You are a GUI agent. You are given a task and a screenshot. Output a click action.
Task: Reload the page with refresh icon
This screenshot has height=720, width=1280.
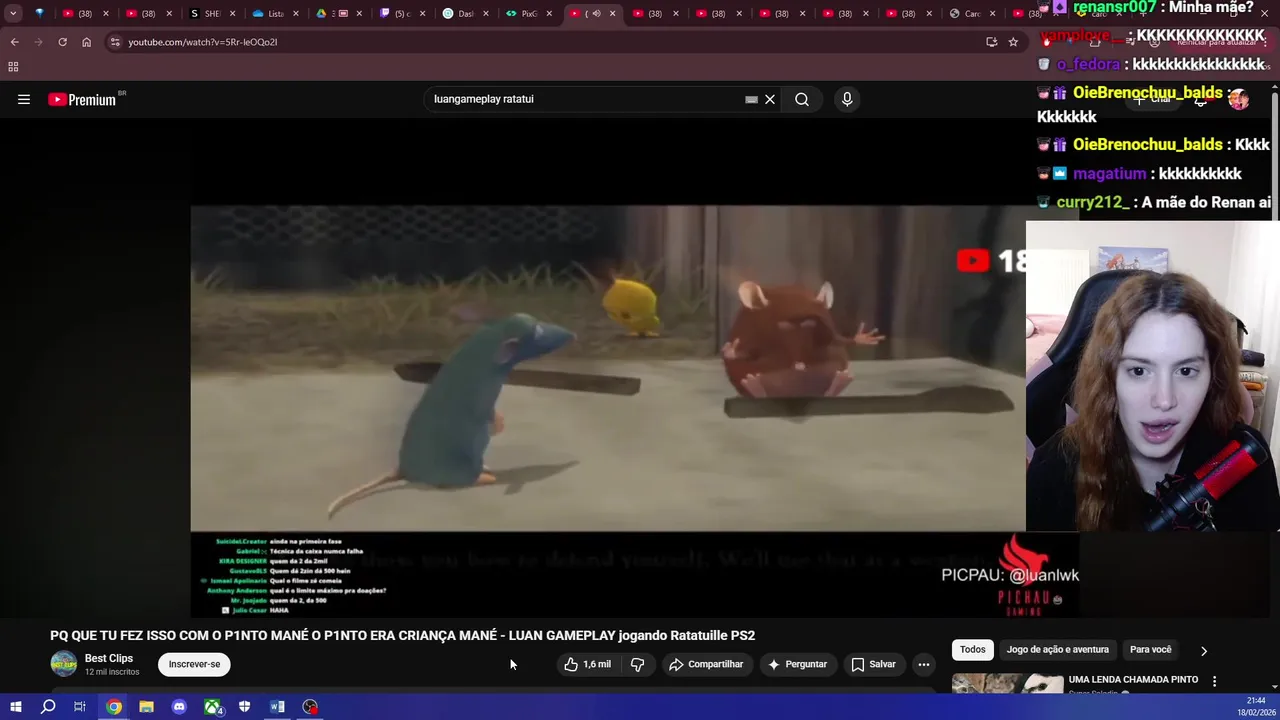(x=62, y=42)
